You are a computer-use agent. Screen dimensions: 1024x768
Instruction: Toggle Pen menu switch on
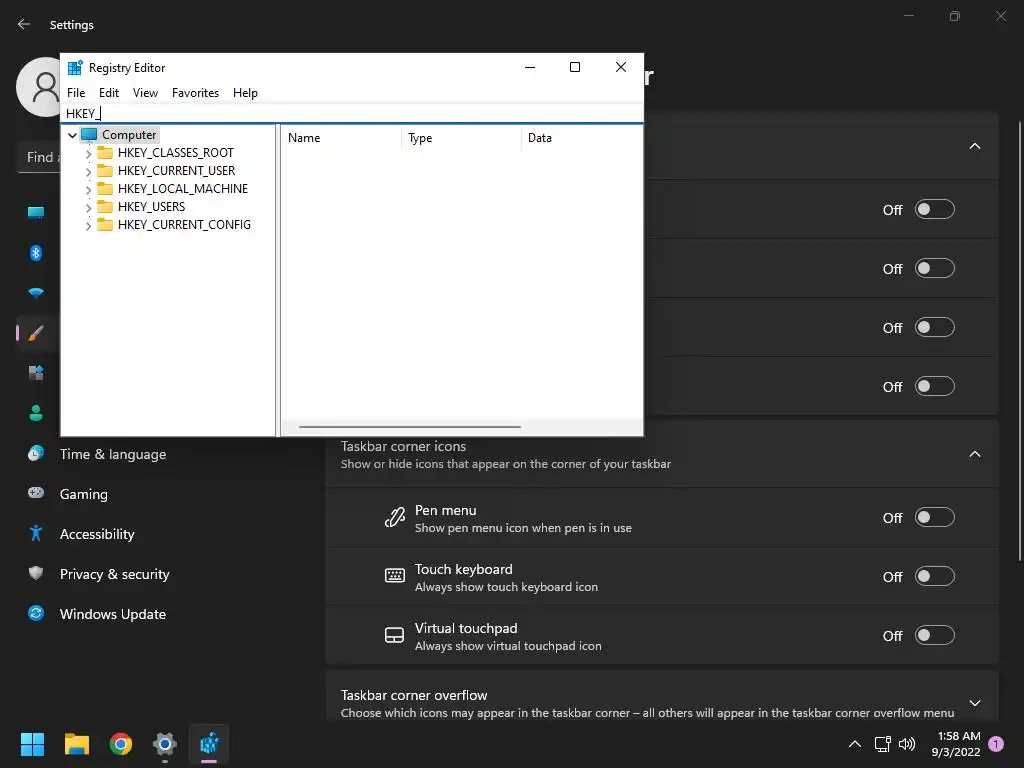point(934,517)
